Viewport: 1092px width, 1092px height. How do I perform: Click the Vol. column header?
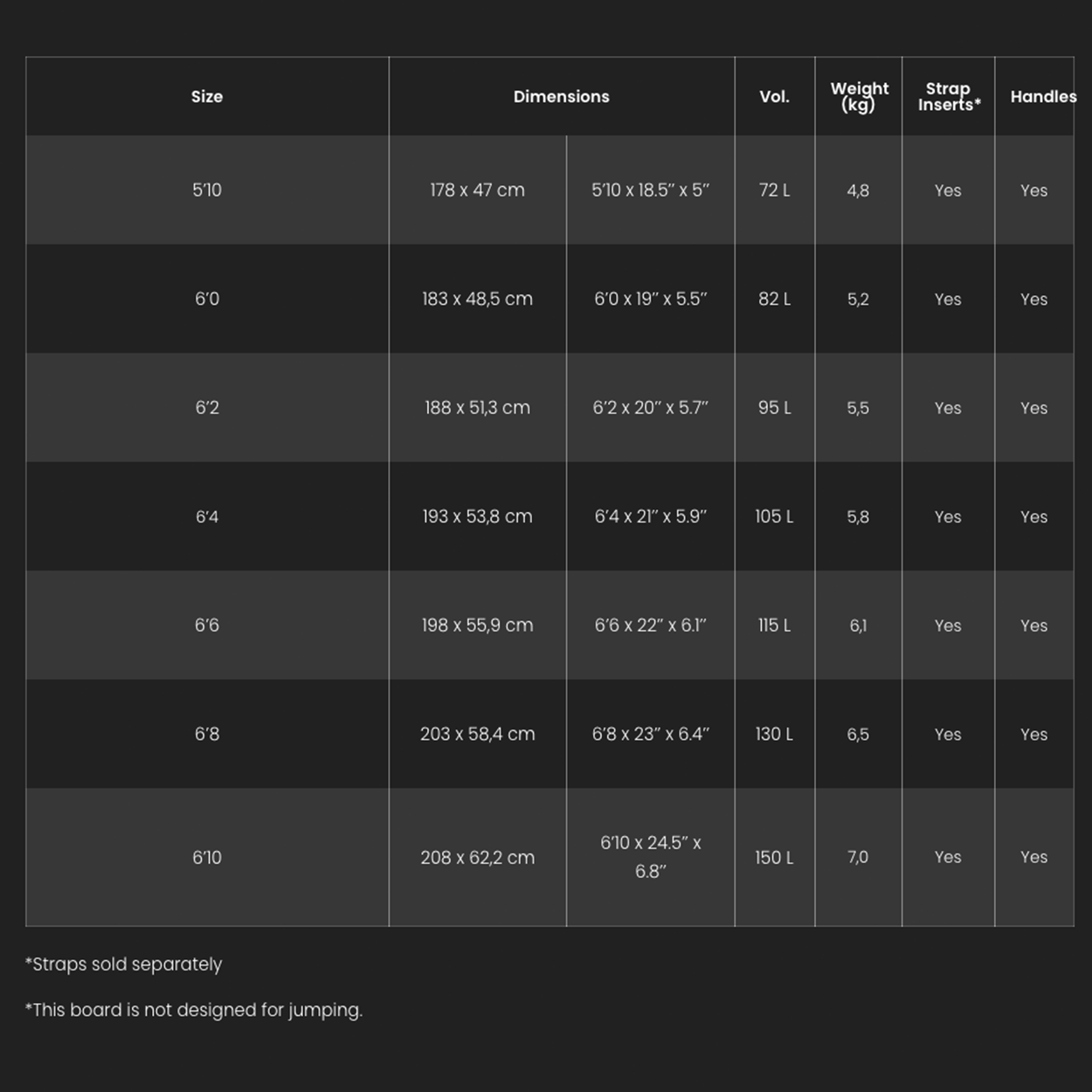774,97
